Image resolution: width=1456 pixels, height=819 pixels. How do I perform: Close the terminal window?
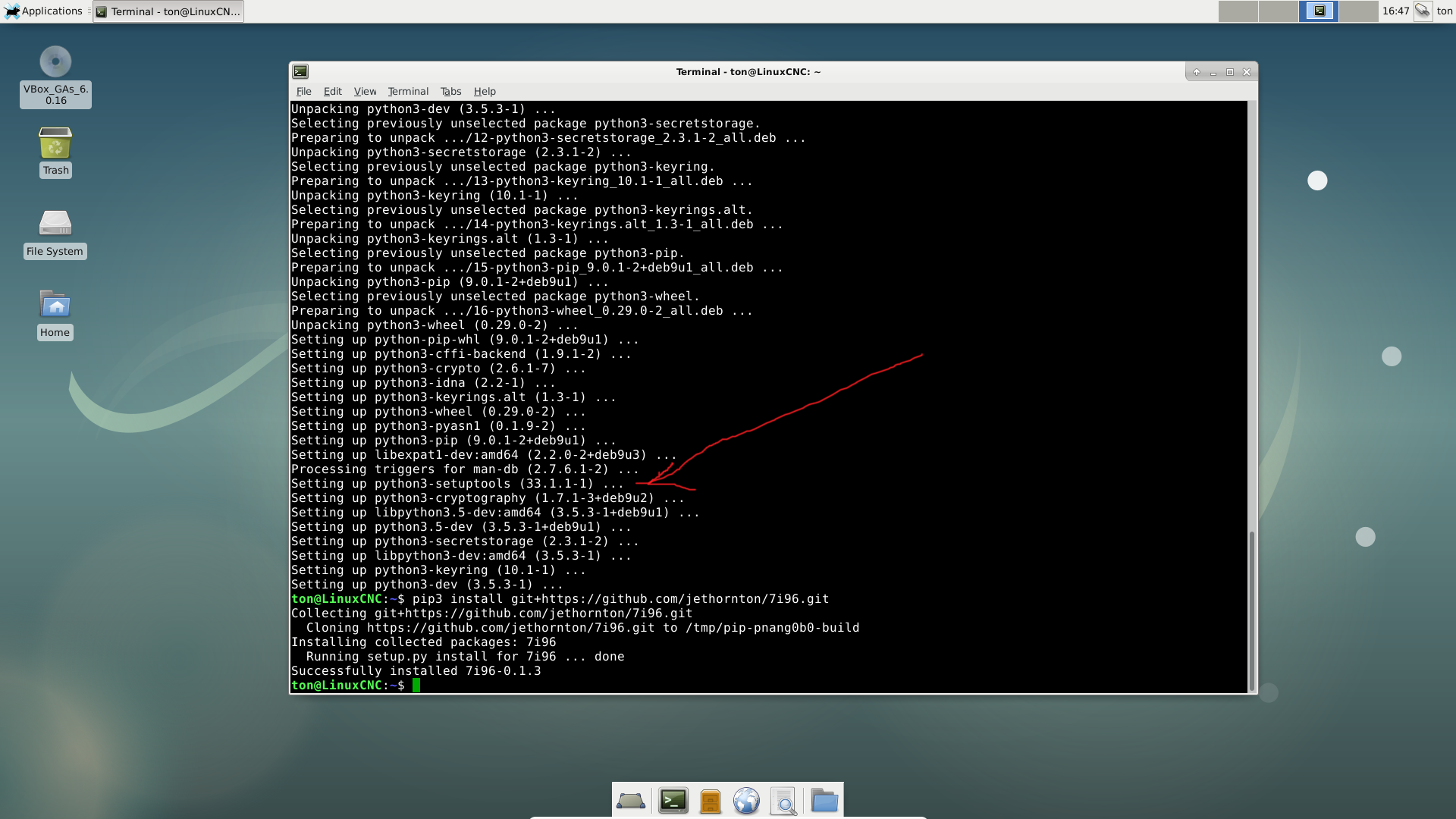1247,72
